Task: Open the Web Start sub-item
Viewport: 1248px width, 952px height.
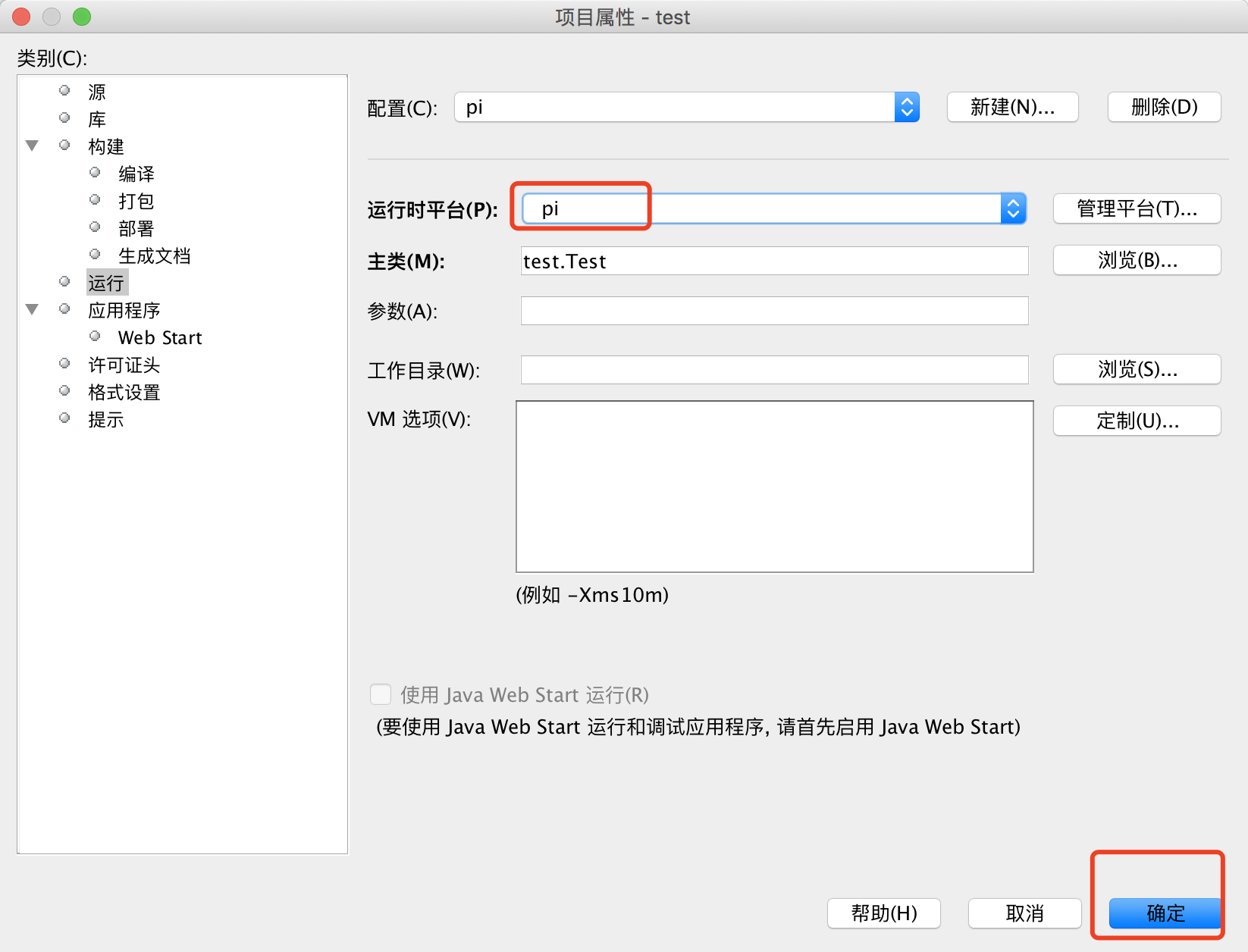Action: (x=160, y=337)
